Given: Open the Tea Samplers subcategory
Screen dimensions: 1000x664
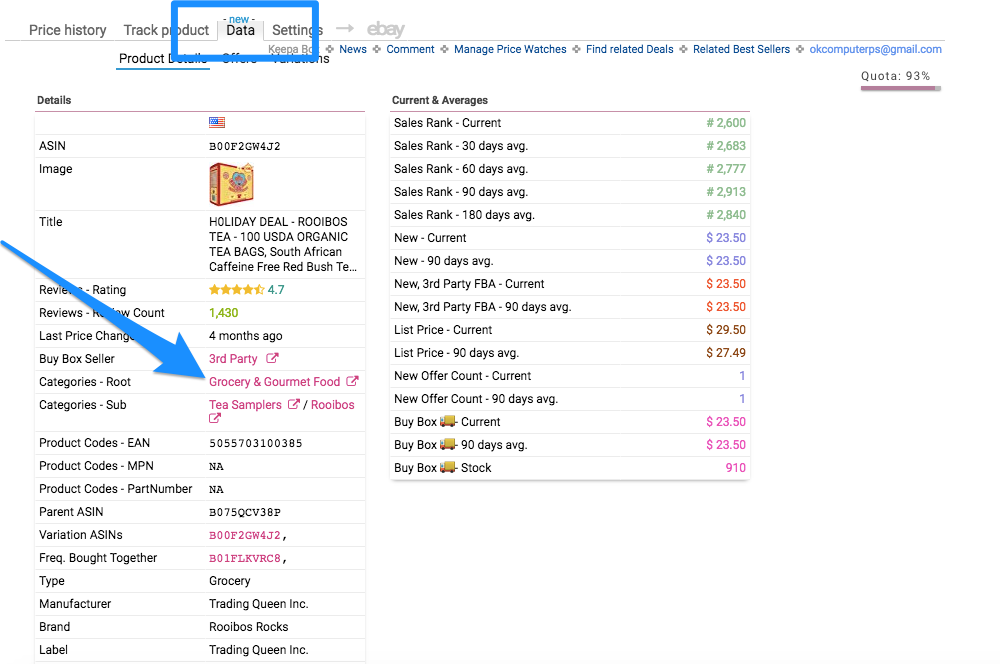Looking at the screenshot, I should coord(246,404).
